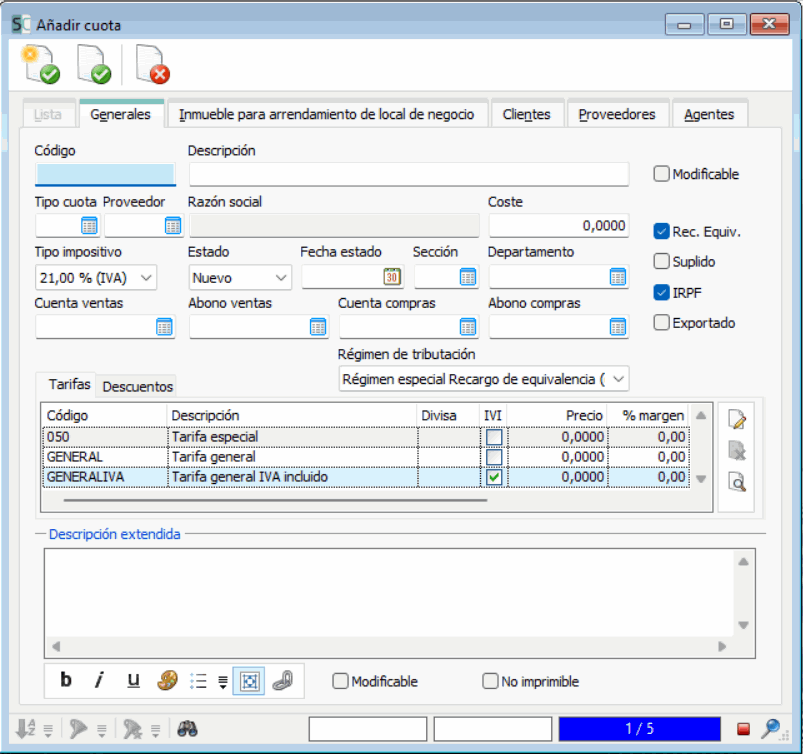The image size is (803, 754).
Task: Open the alignment dropdown in text toolbar
Action: (x=223, y=682)
